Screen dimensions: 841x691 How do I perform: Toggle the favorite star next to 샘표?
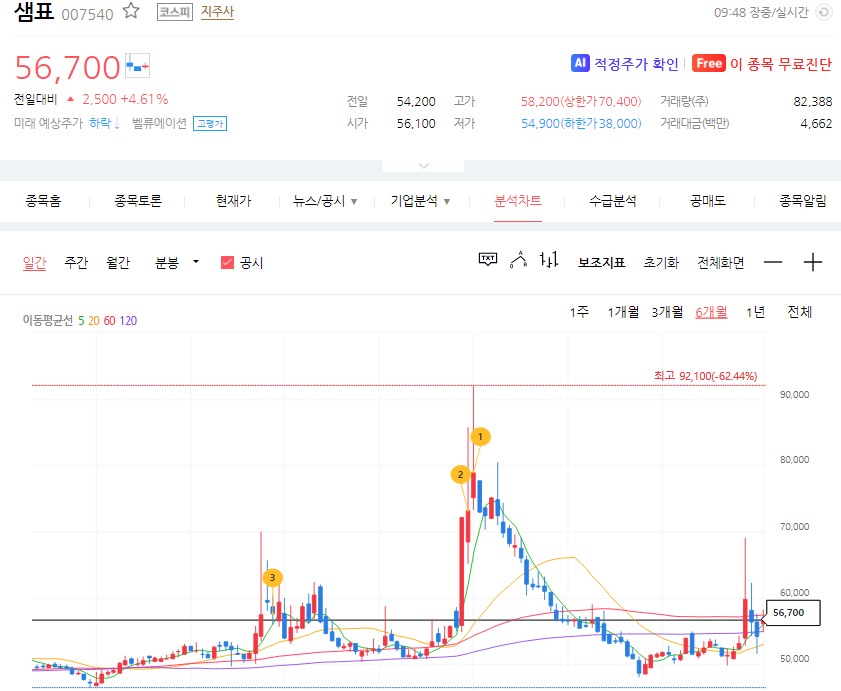pos(129,10)
